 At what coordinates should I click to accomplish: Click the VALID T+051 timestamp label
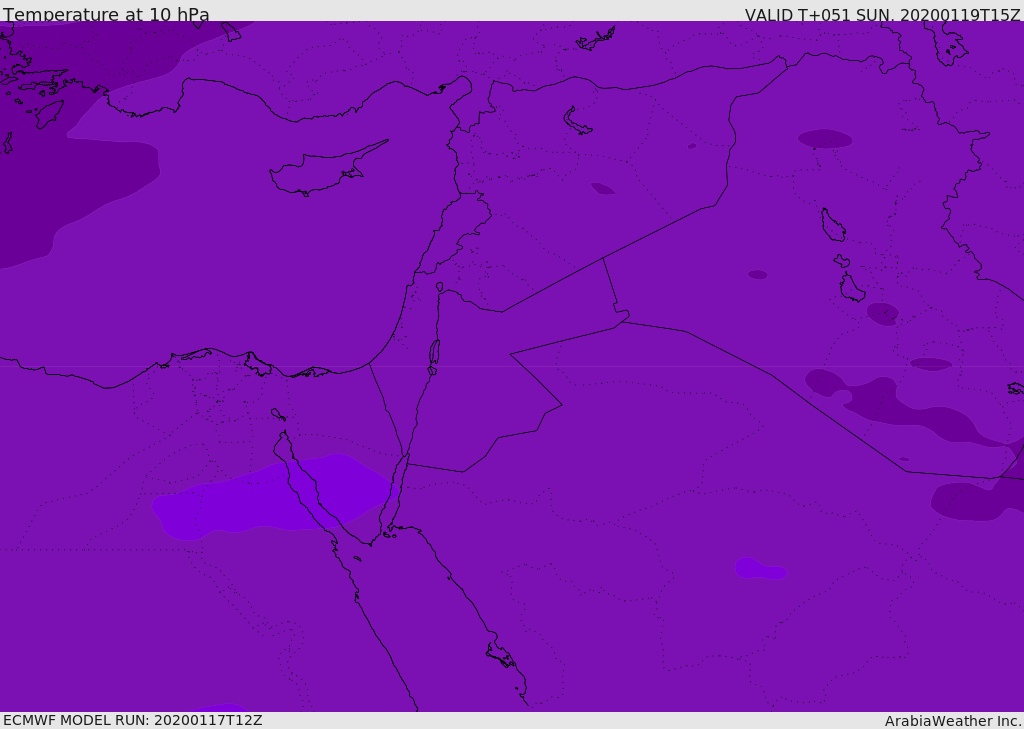coord(882,14)
